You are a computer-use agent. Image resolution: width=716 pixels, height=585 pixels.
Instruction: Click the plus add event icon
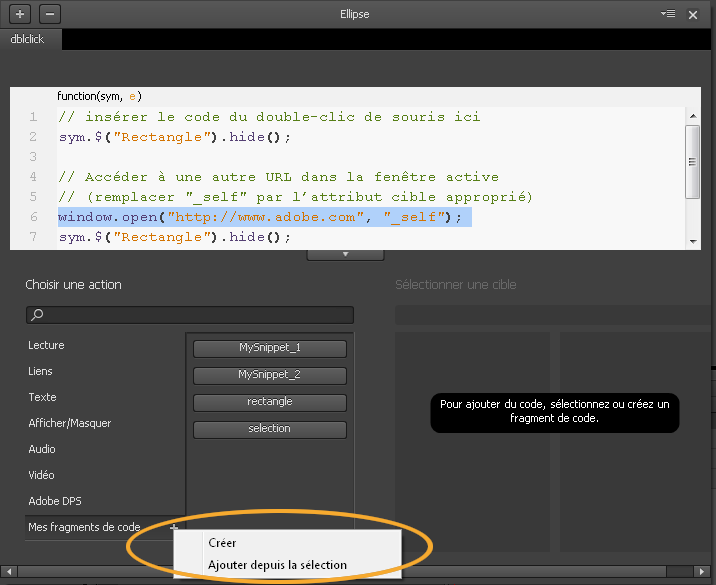point(20,14)
